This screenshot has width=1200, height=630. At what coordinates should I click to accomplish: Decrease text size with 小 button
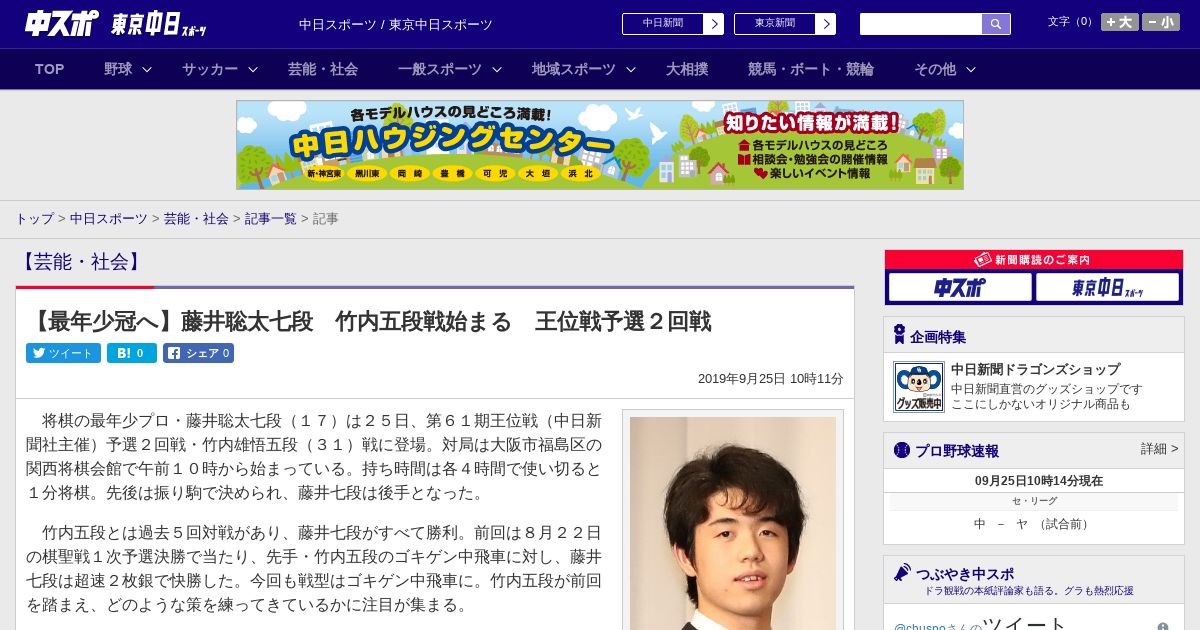click(1161, 22)
